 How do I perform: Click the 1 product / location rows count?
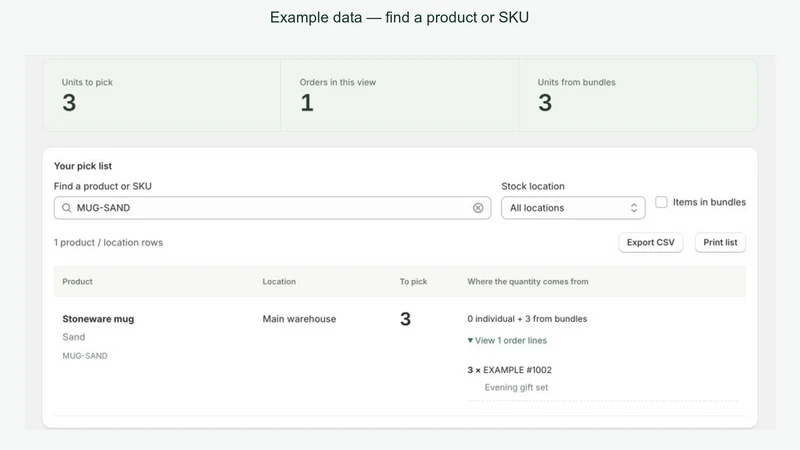108,242
